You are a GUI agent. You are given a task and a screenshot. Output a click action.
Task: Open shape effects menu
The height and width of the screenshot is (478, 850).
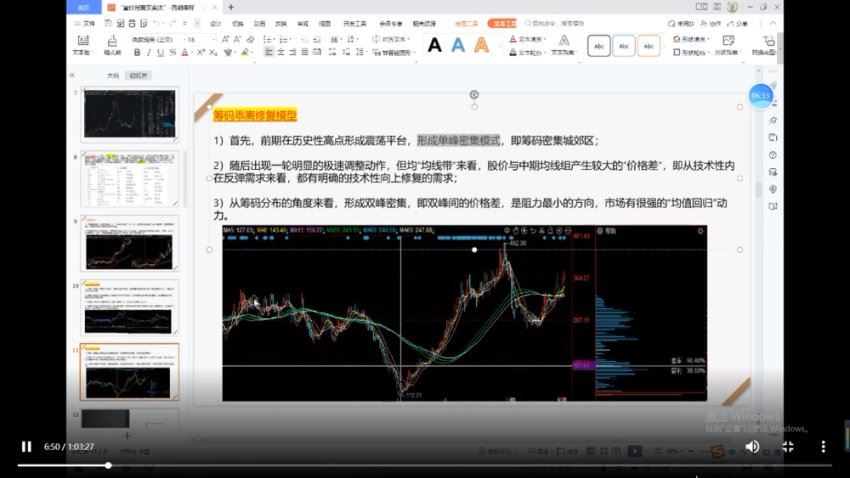pyautogui.click(x=727, y=45)
